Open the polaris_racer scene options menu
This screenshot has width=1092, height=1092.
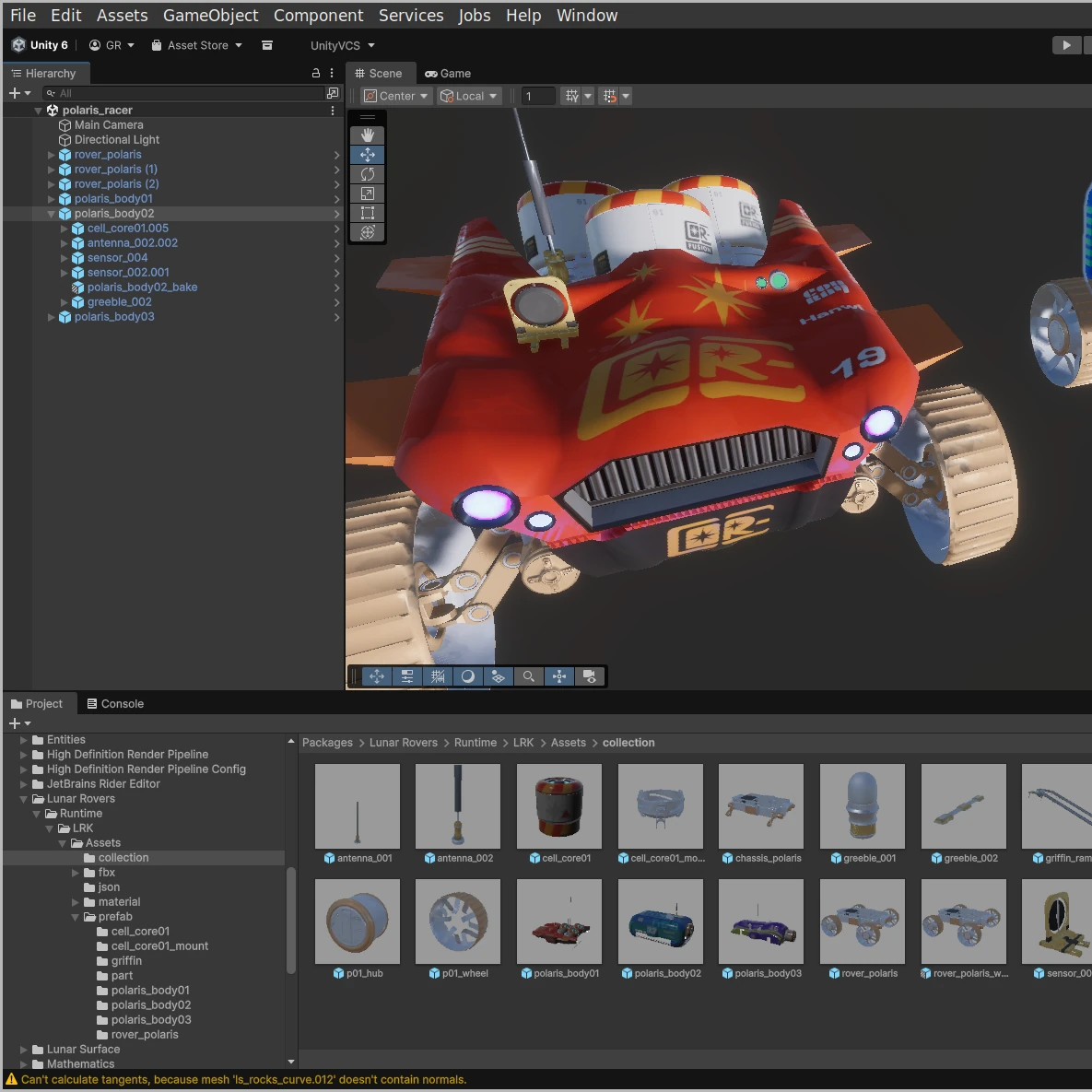332,110
